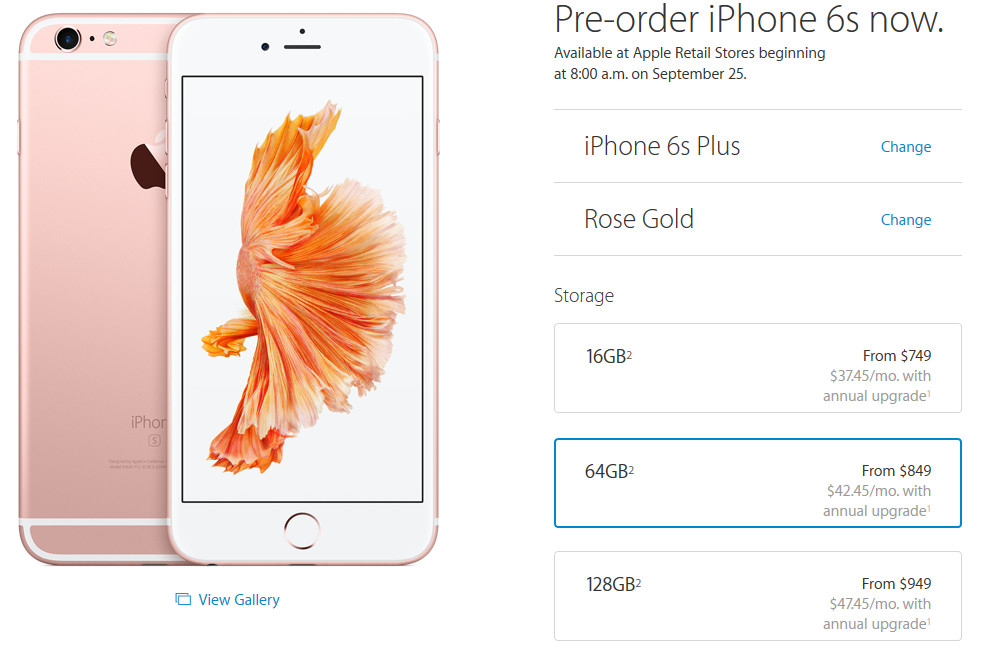The width and height of the screenshot is (984, 651).
Task: Click the From $849 price text
Action: [896, 470]
